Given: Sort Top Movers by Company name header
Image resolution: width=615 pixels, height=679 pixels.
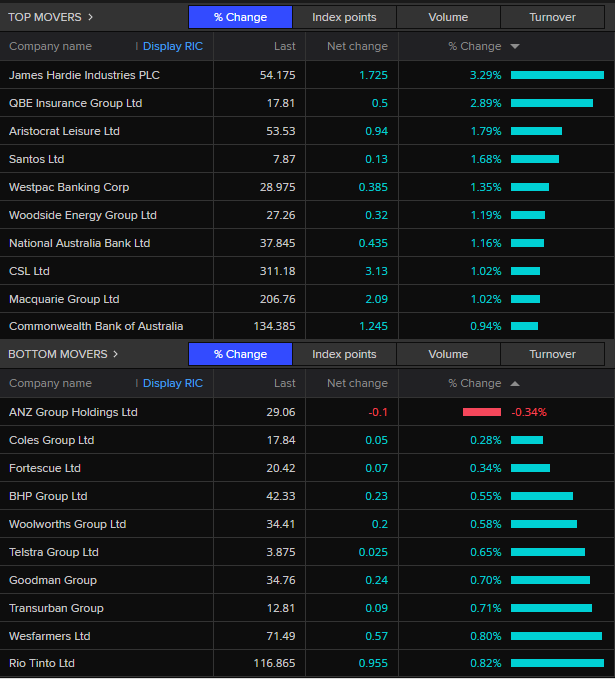Looking at the screenshot, I should (50, 47).
